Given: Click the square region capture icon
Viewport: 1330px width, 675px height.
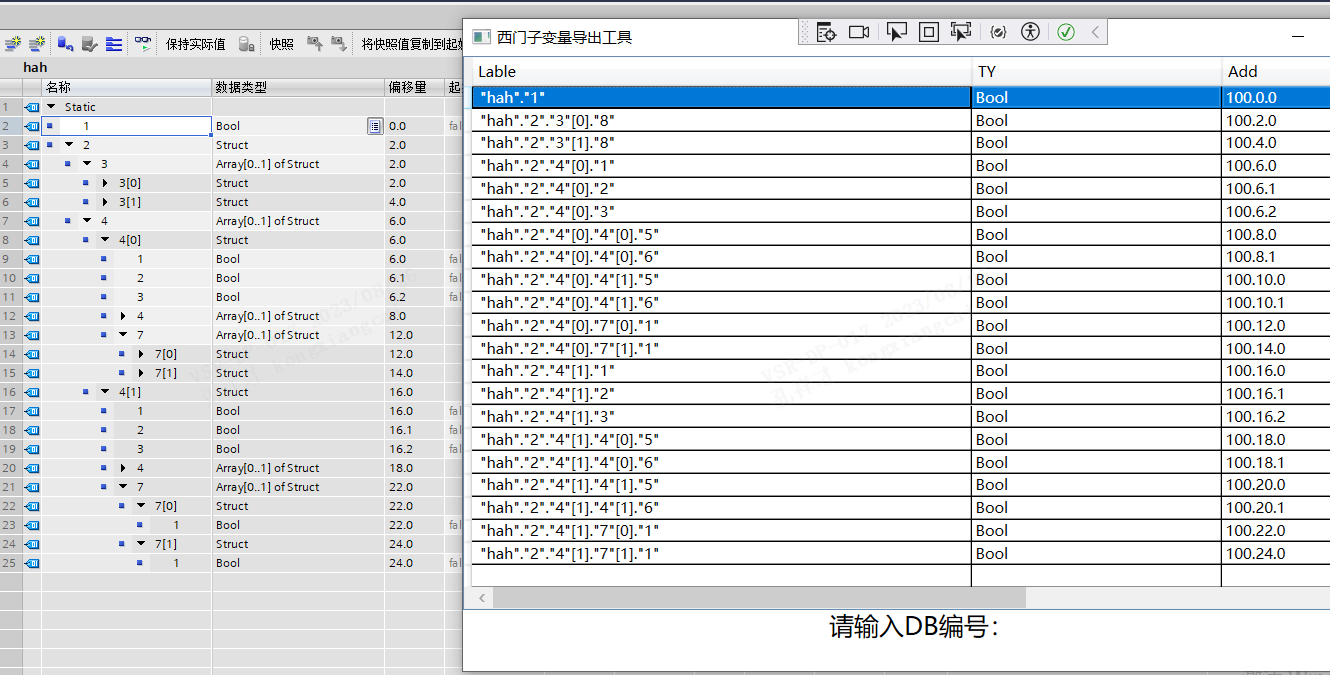Looking at the screenshot, I should 928,32.
